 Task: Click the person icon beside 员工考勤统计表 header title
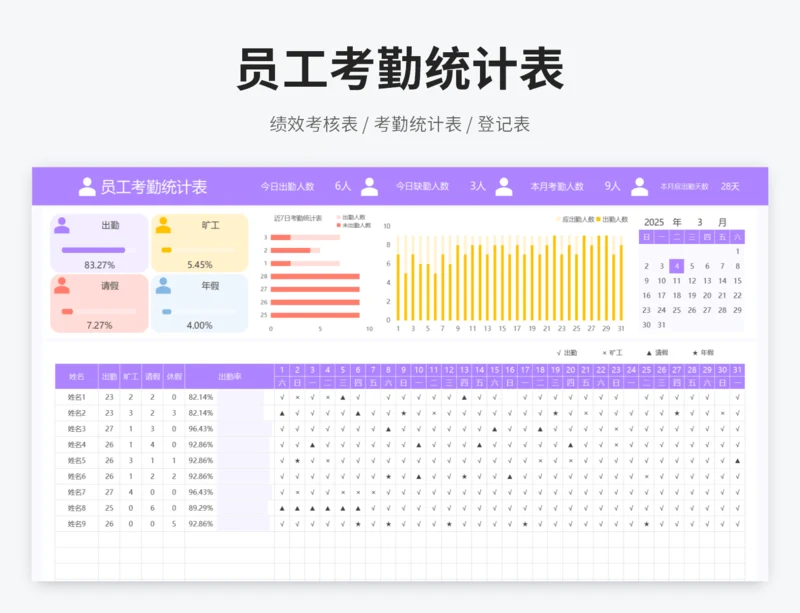tap(87, 187)
